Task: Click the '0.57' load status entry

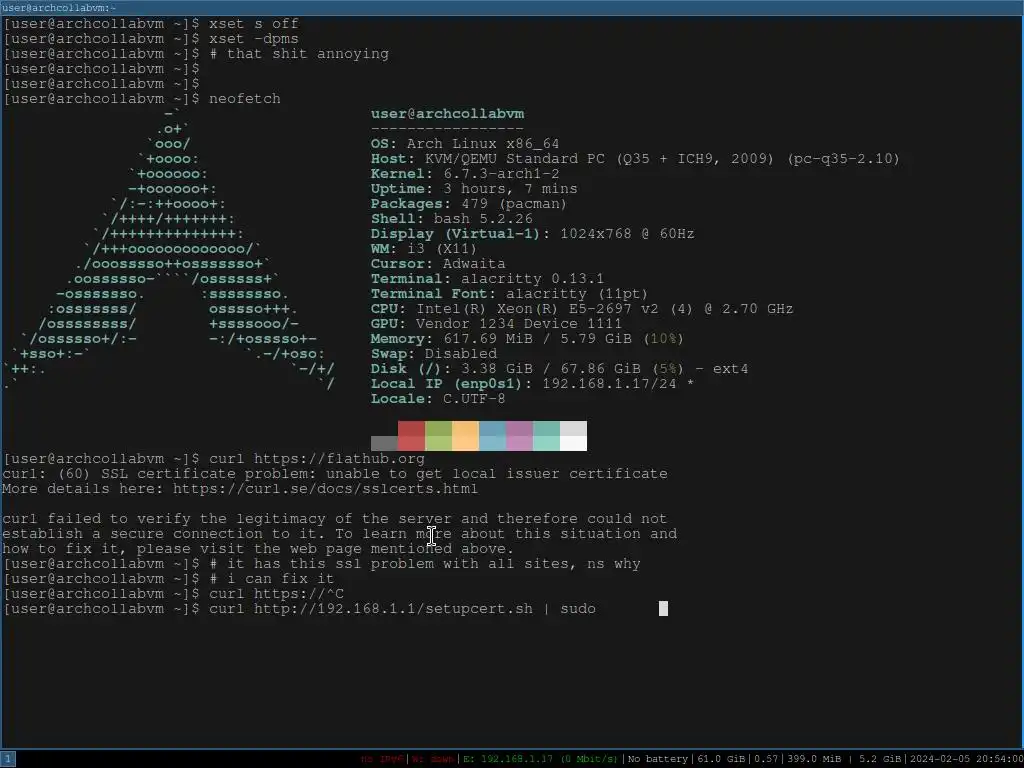Action: (x=766, y=759)
